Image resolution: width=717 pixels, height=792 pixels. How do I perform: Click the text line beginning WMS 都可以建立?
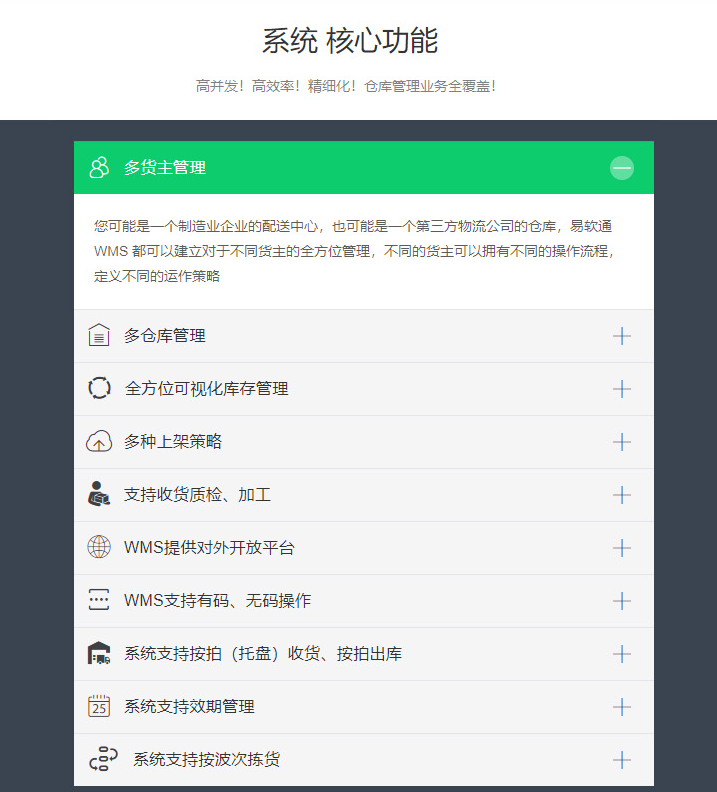pos(354,251)
